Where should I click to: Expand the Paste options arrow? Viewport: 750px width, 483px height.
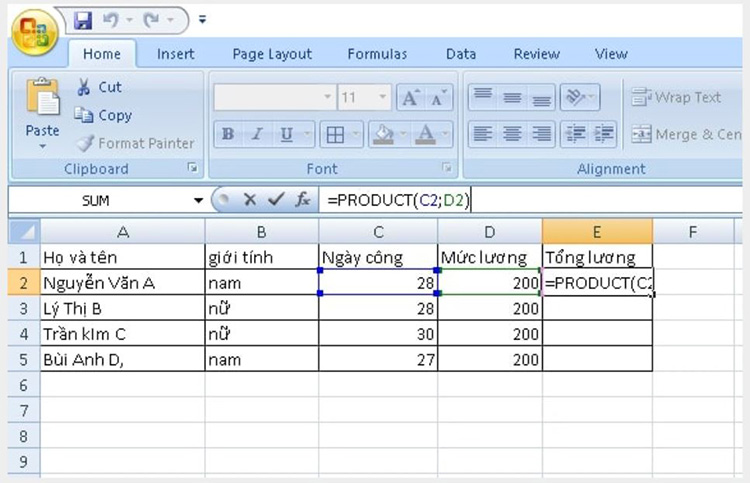coord(43,146)
